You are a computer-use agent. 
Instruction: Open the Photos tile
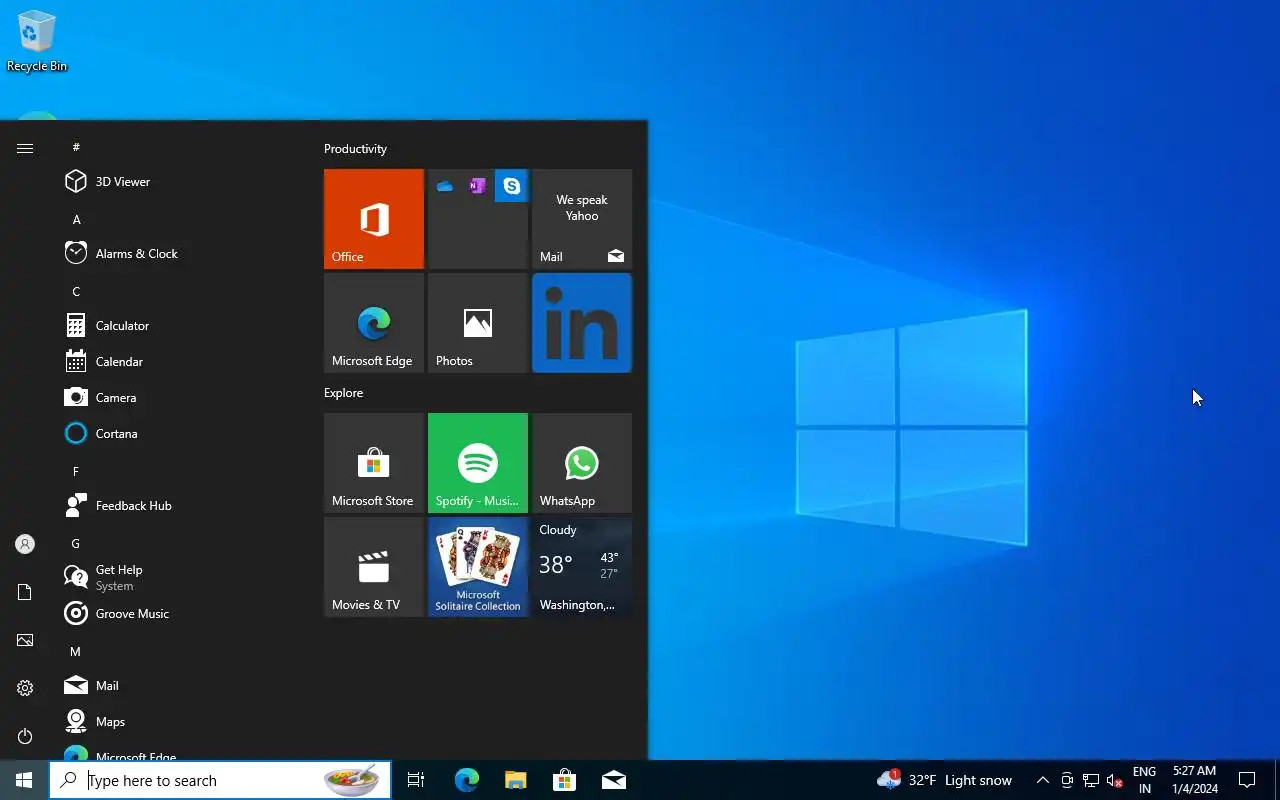click(x=478, y=323)
